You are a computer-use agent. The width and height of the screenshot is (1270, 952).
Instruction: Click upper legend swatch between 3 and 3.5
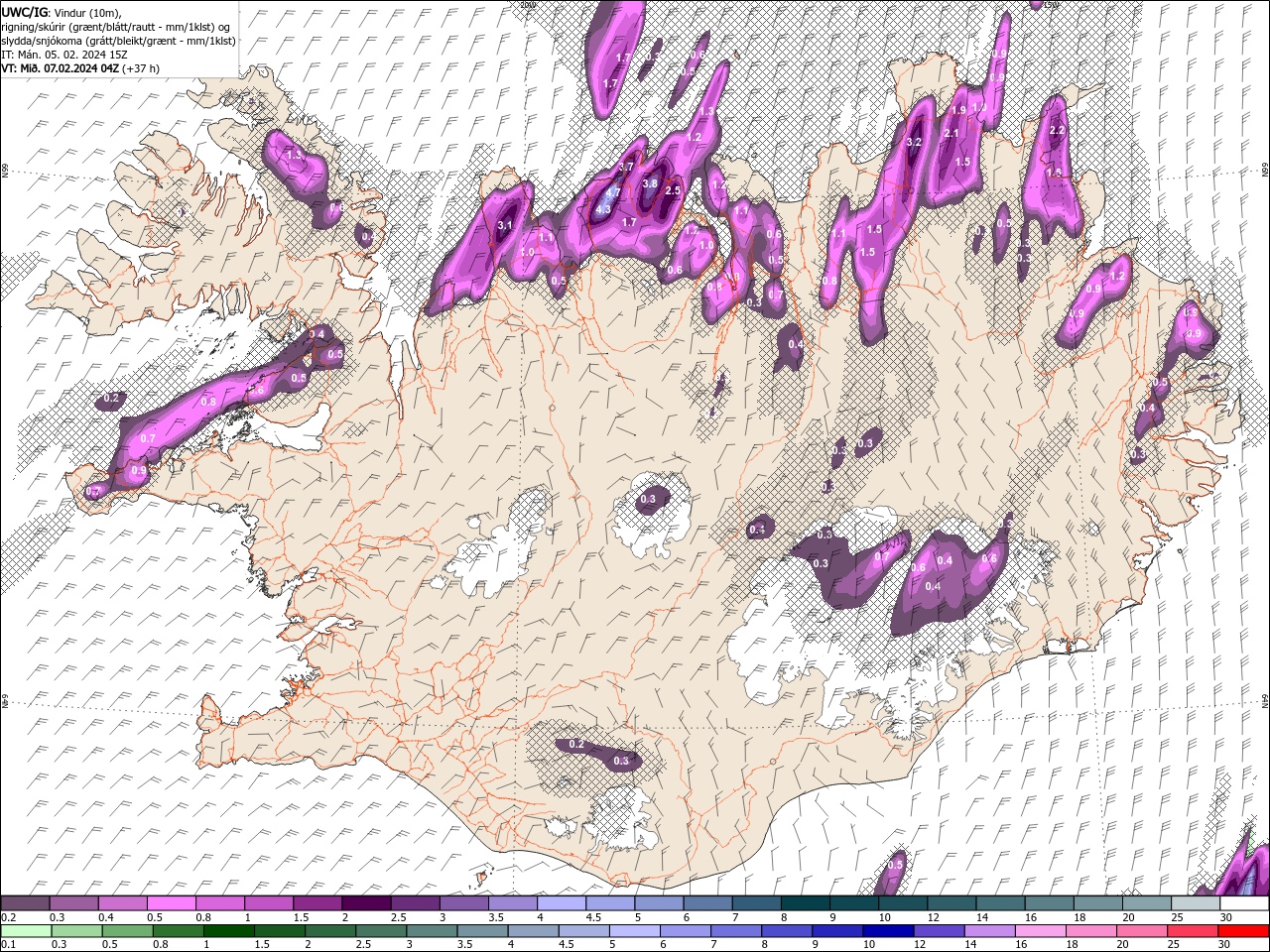[x=463, y=903]
